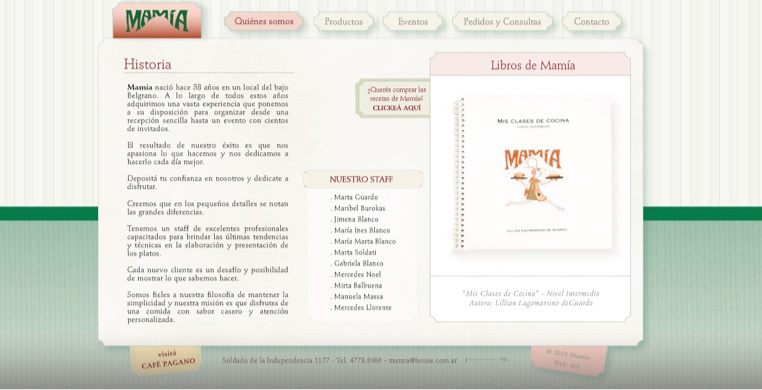This screenshot has width=762, height=390.
Task: Click the pink copyright 2010 Mamía tag
Action: pos(568,360)
